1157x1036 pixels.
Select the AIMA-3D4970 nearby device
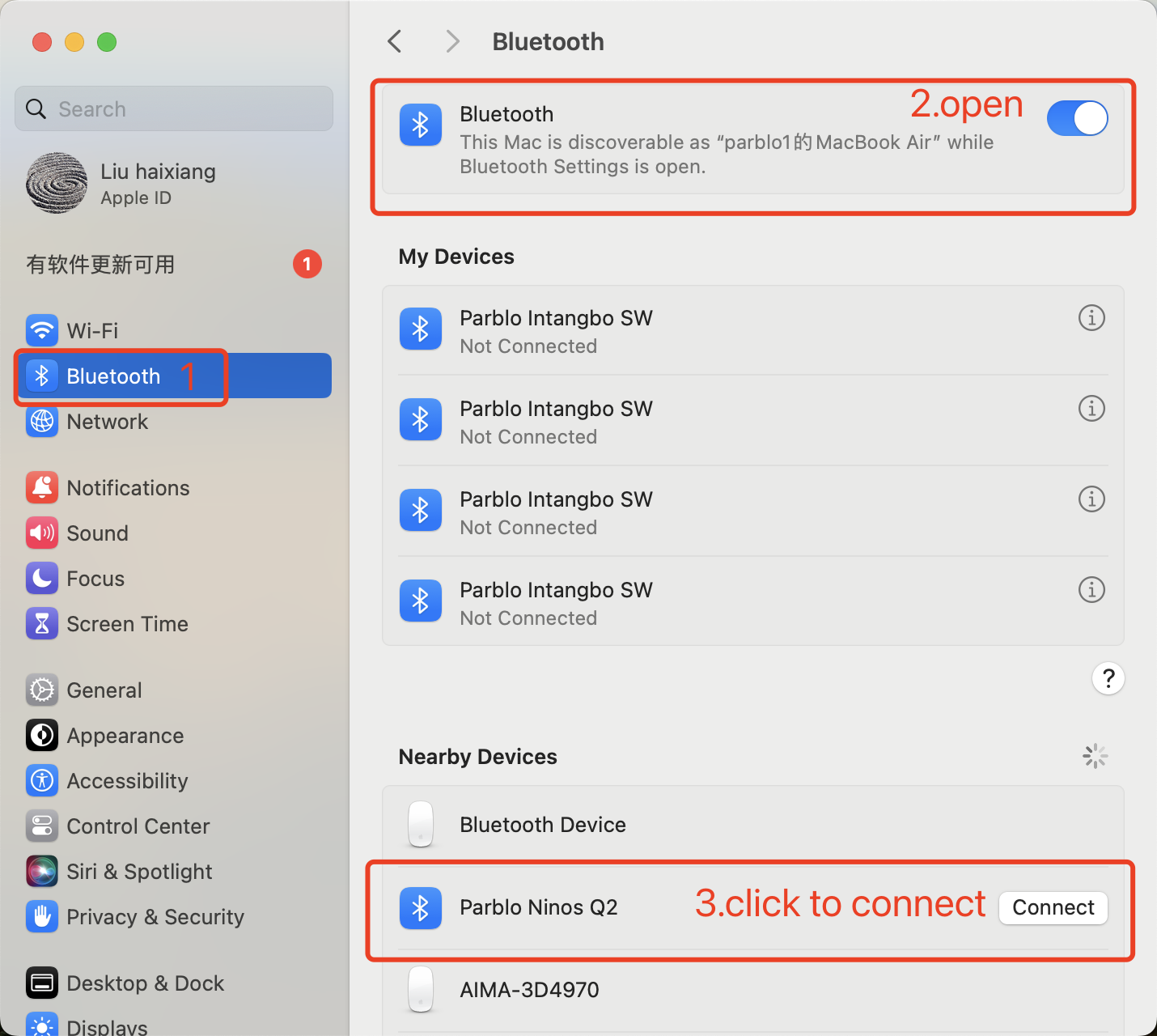tap(752, 990)
